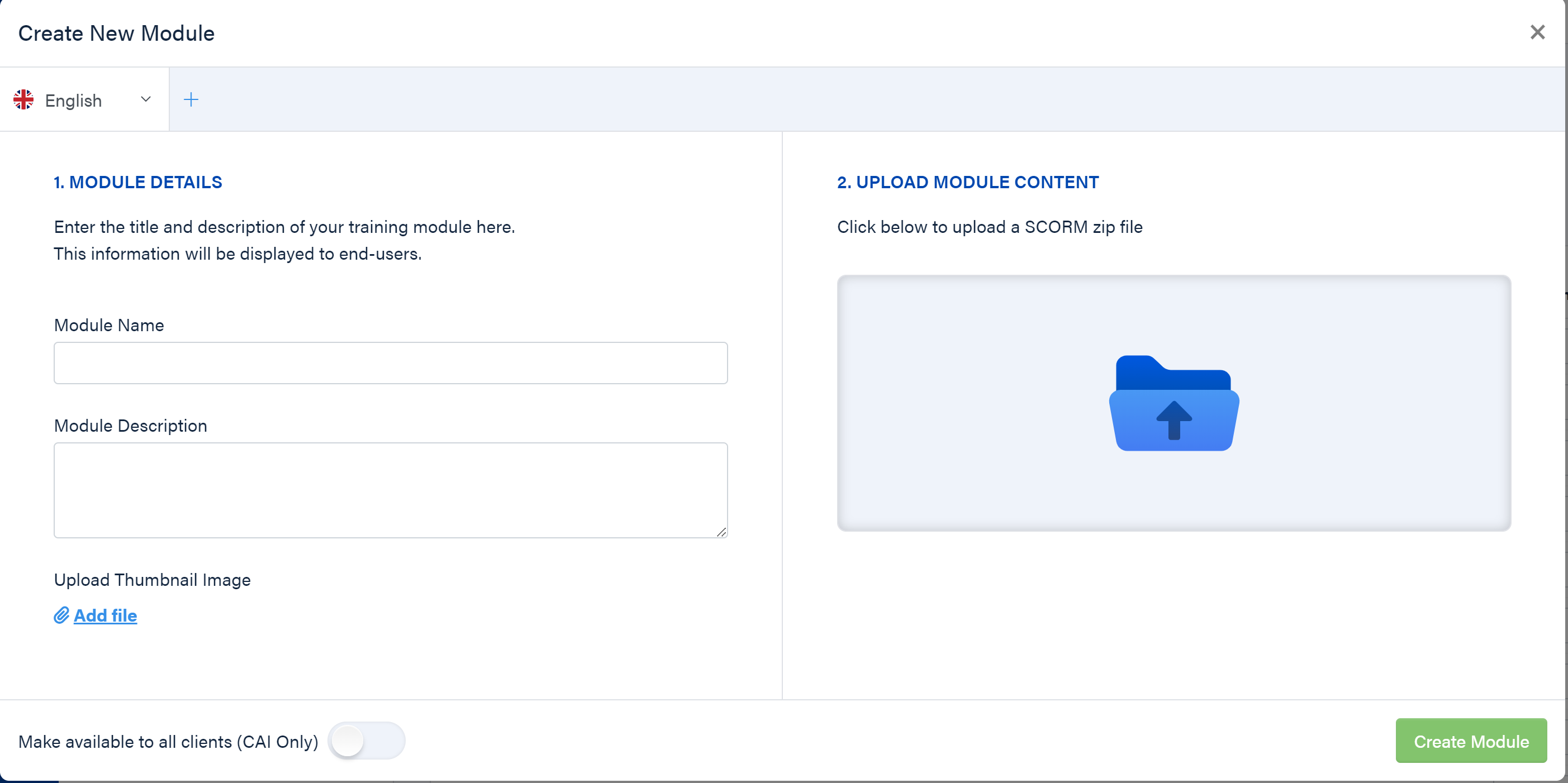Image resolution: width=1568 pixels, height=783 pixels.
Task: Click the upload arrow inside the folder icon
Action: [x=1174, y=421]
